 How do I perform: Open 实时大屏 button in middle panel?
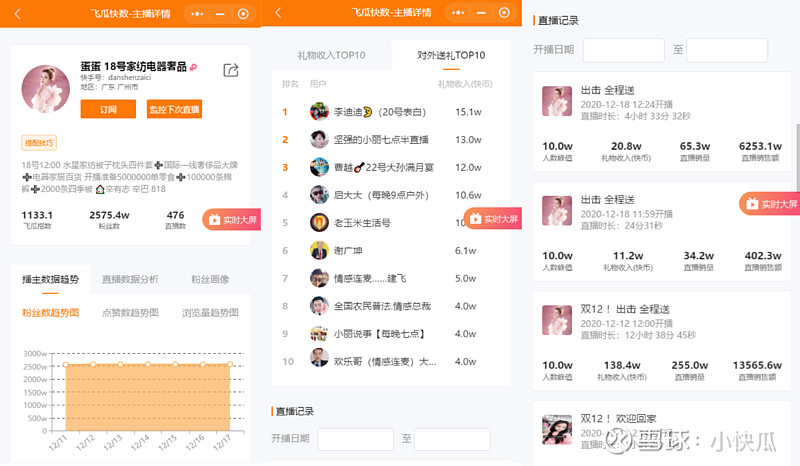click(493, 219)
